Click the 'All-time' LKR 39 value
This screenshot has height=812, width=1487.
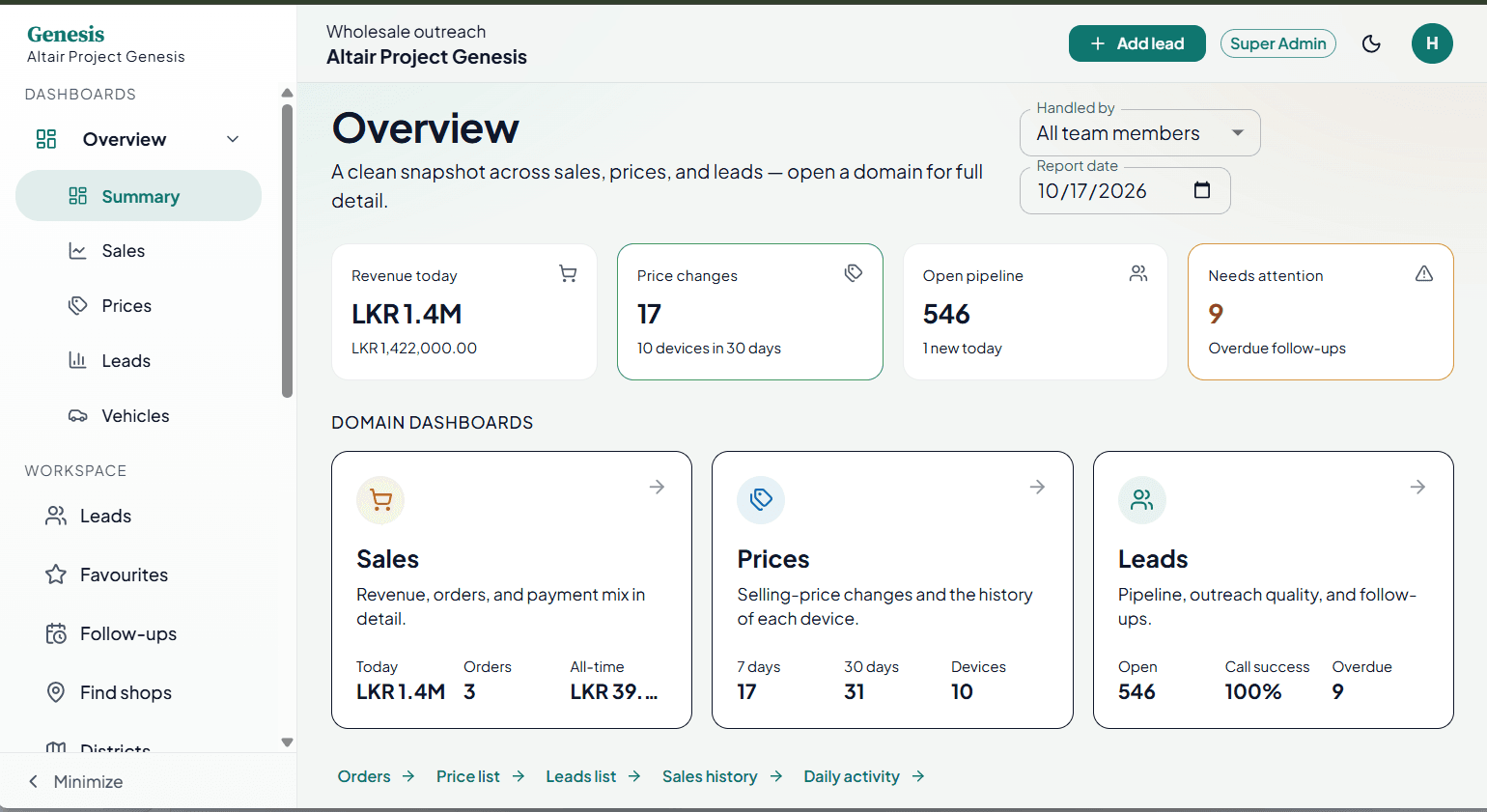coord(613,692)
